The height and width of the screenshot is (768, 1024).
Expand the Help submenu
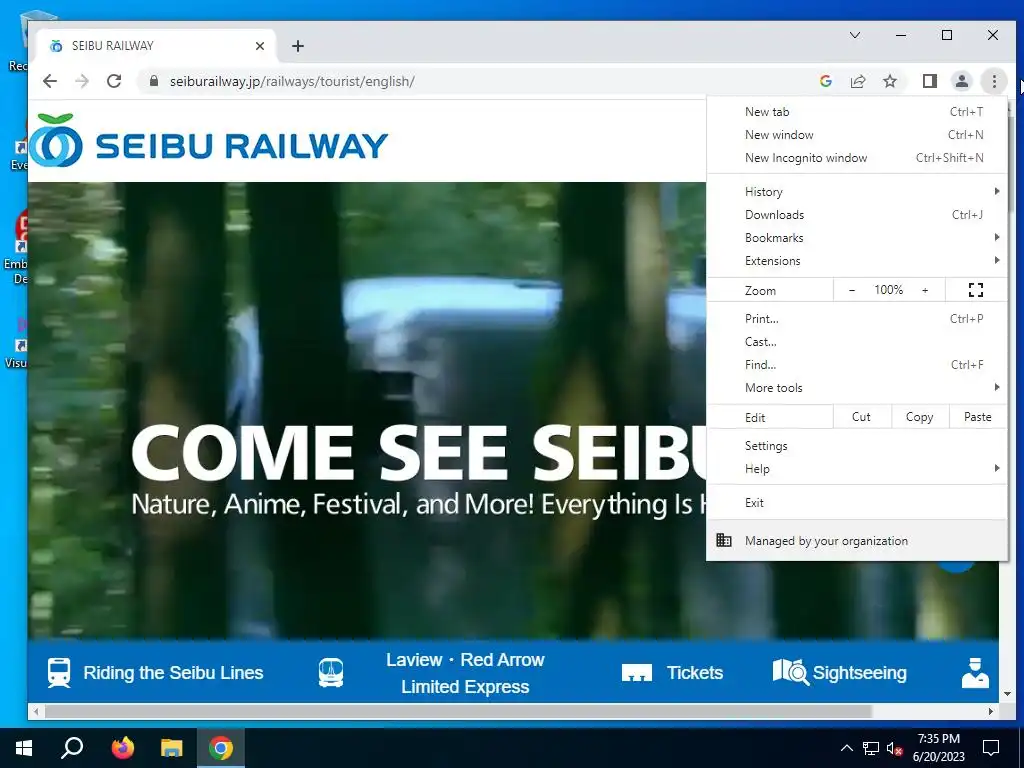tap(857, 468)
